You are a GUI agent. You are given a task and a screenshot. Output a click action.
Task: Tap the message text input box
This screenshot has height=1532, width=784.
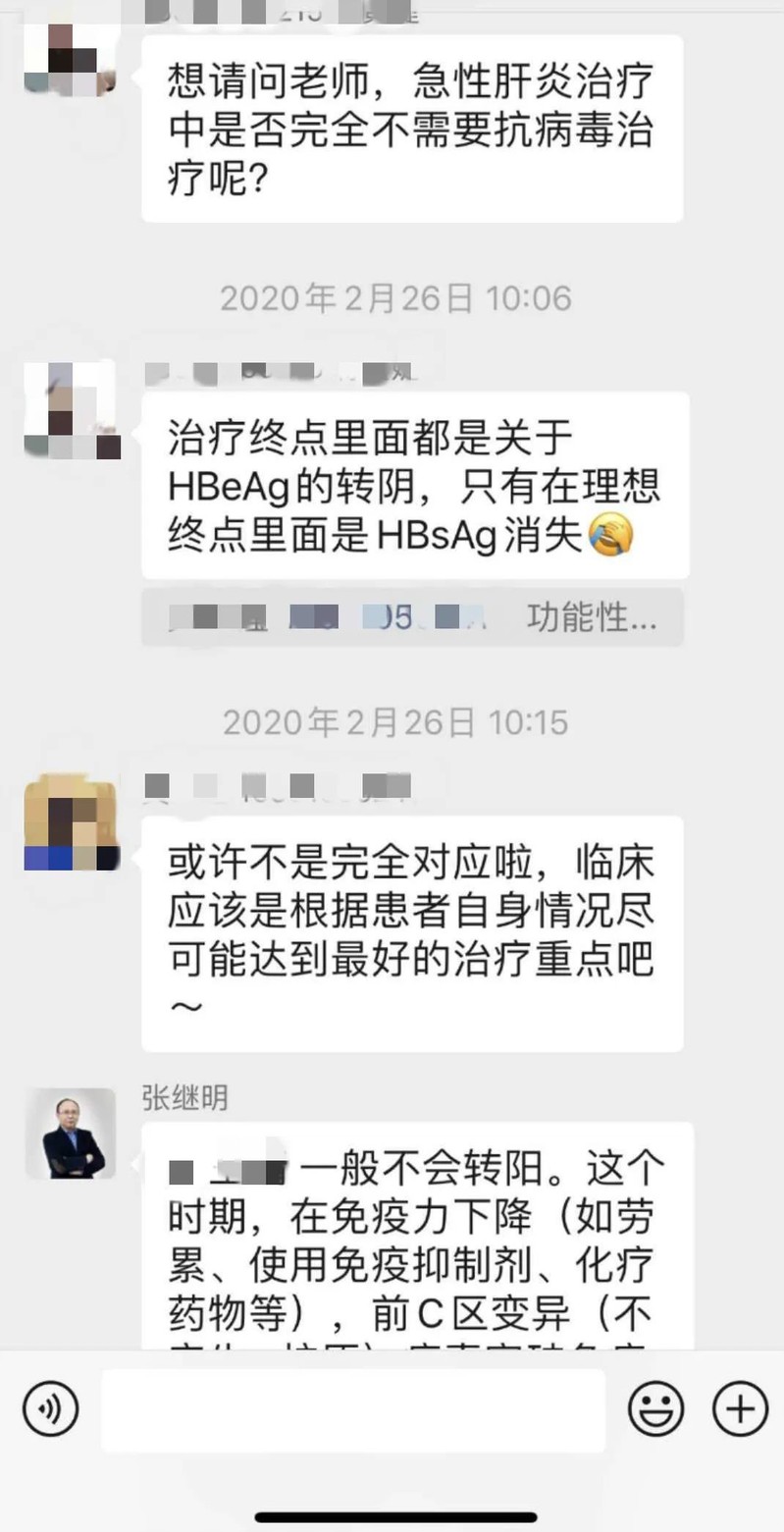353,1409
